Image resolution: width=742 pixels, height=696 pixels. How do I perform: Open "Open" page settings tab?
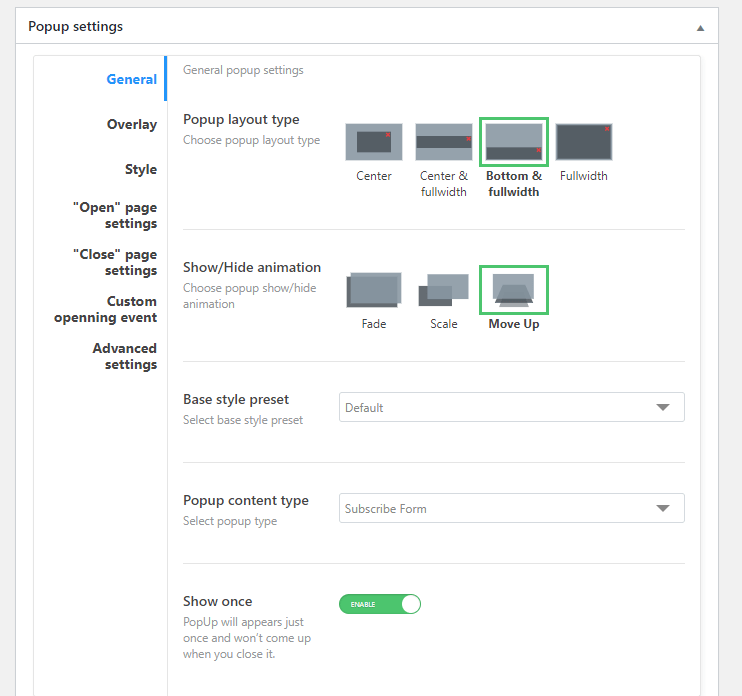point(115,215)
